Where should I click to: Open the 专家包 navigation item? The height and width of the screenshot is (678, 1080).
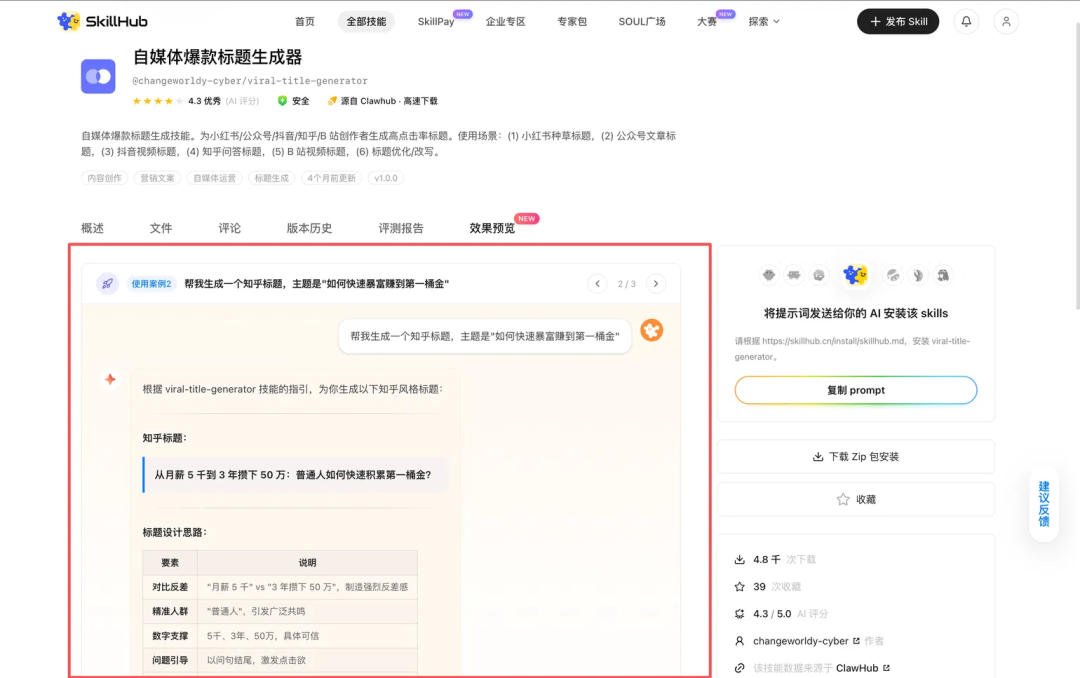[572, 21]
